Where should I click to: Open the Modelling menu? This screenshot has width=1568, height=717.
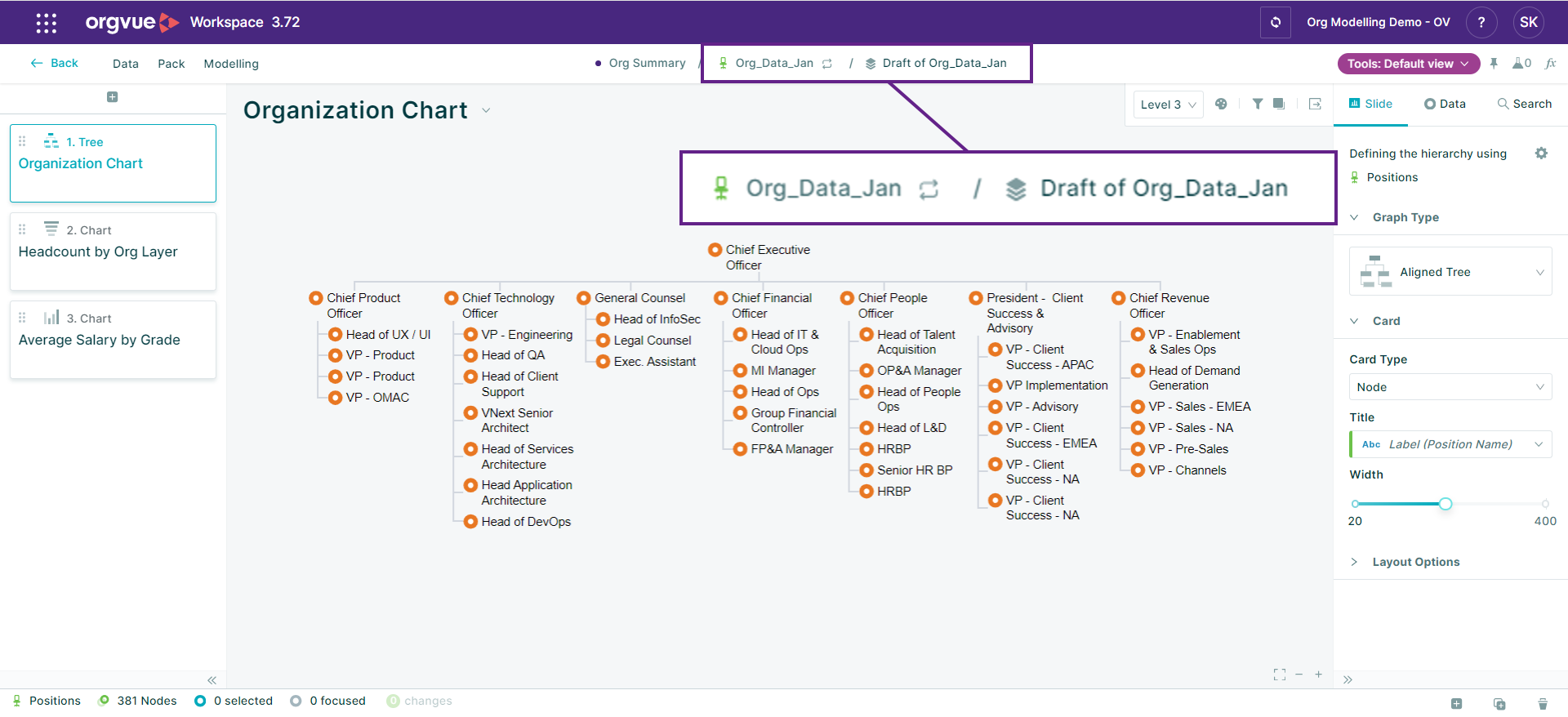click(x=231, y=64)
